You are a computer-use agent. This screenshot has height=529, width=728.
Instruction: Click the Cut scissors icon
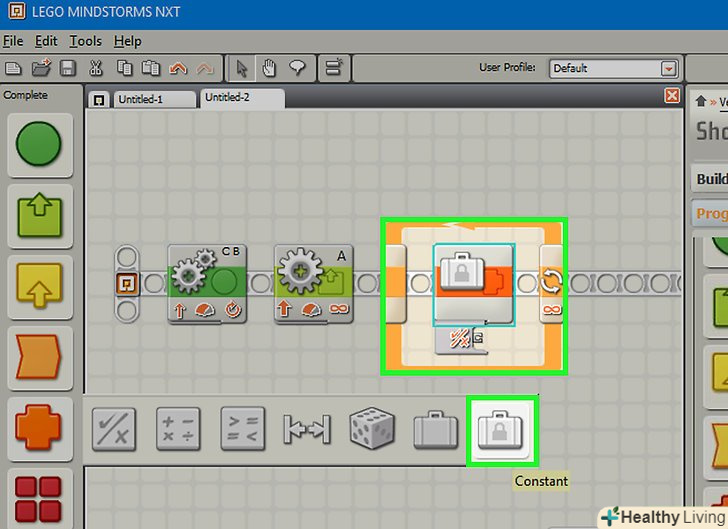96,68
